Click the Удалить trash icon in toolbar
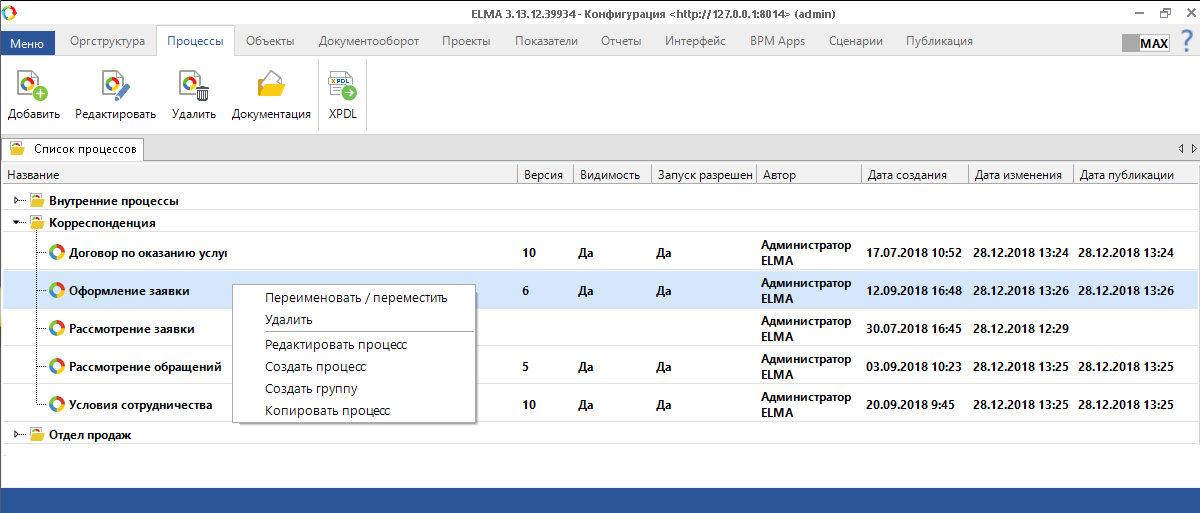Viewport: 1200px width, 513px height. point(193,88)
